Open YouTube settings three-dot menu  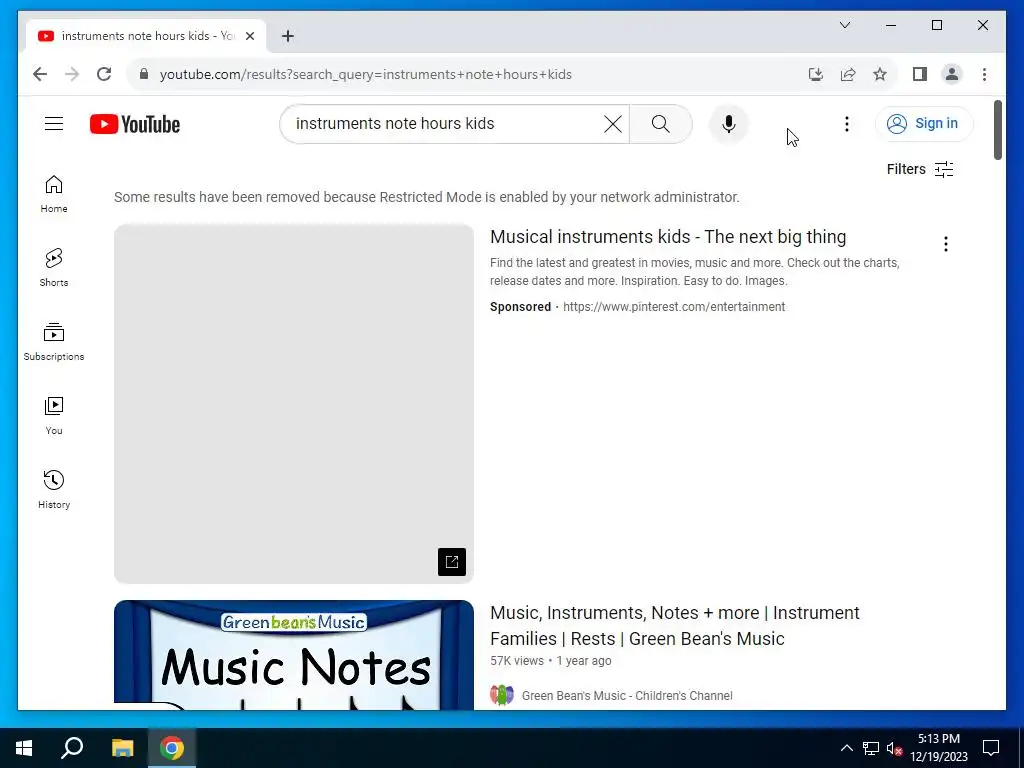pyautogui.click(x=846, y=124)
